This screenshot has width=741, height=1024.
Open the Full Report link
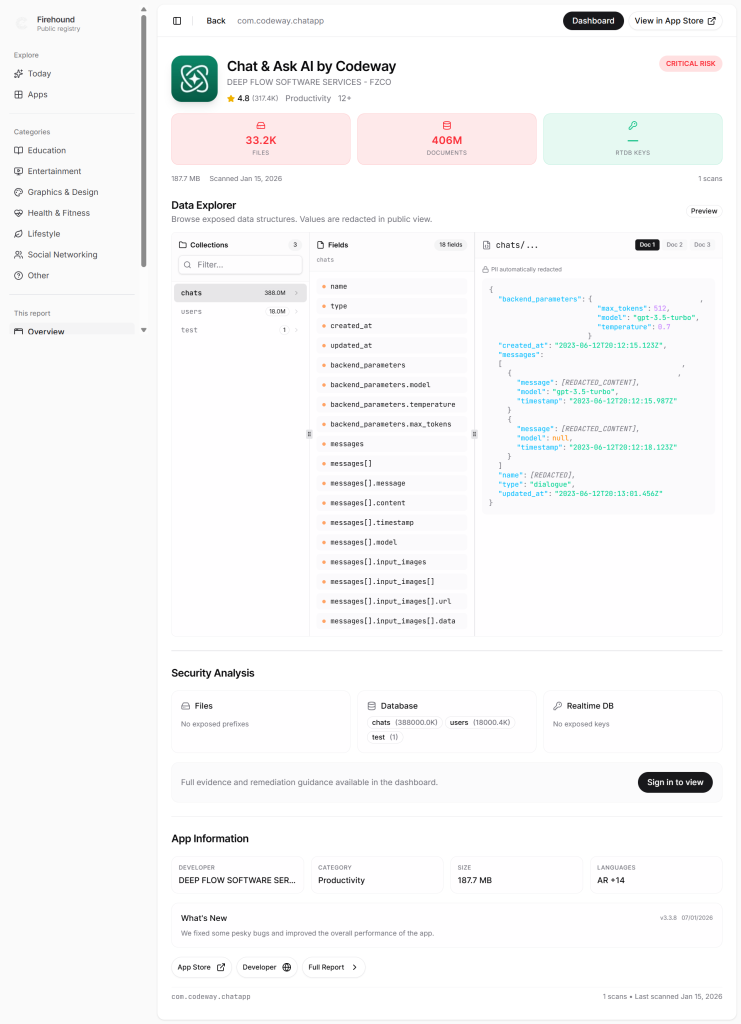tap(333, 967)
